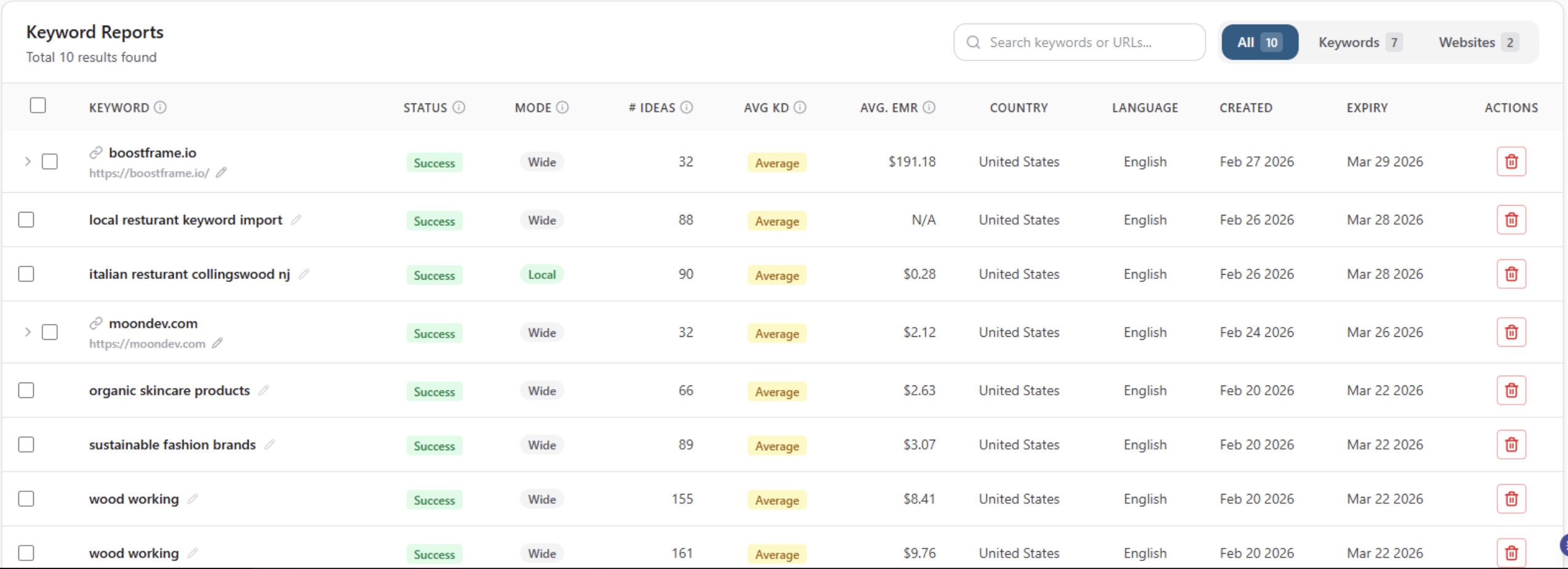Select the All filter tab
This screenshot has height=569, width=1568.
1260,42
